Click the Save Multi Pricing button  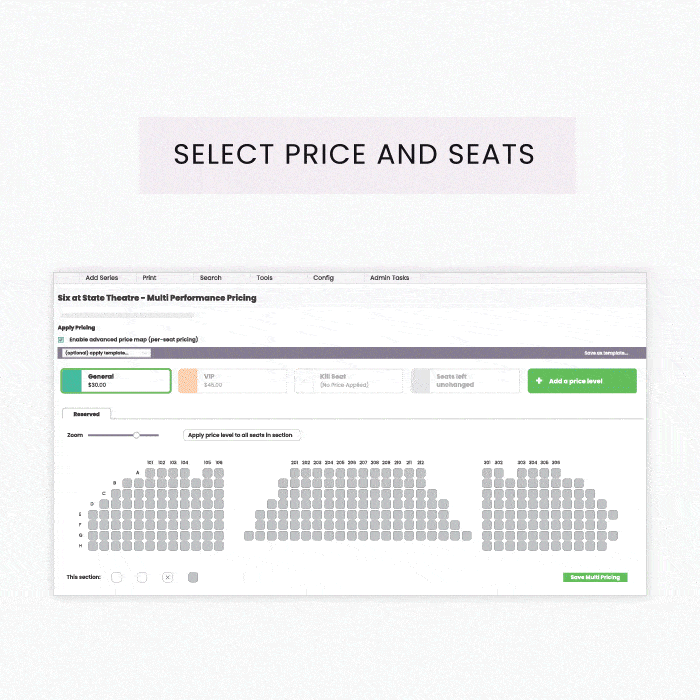click(x=595, y=577)
